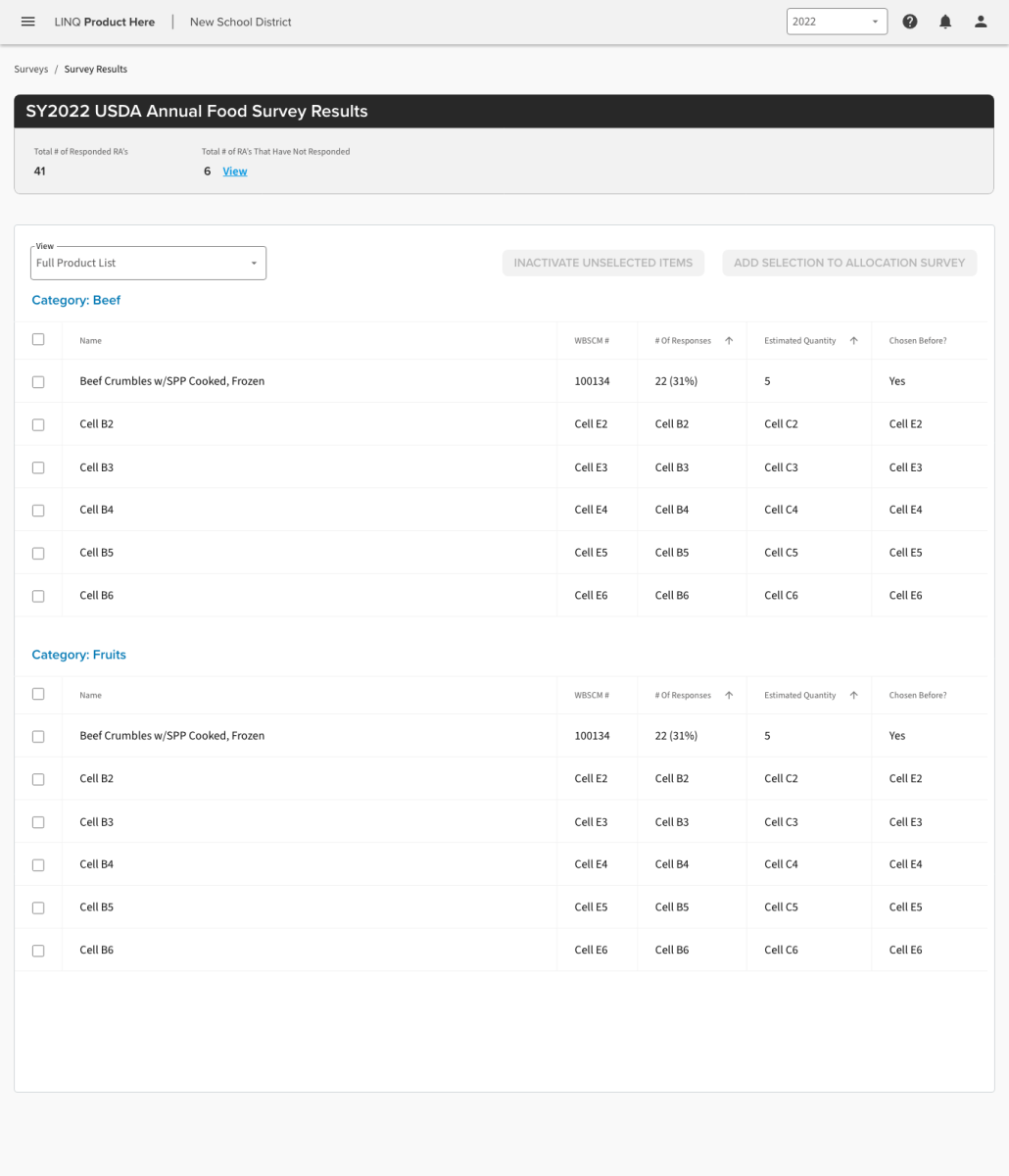Screen dimensions: 1009x1176
Task: Sort Fruits table by Estimated Quantity arrow
Action: click(853, 696)
